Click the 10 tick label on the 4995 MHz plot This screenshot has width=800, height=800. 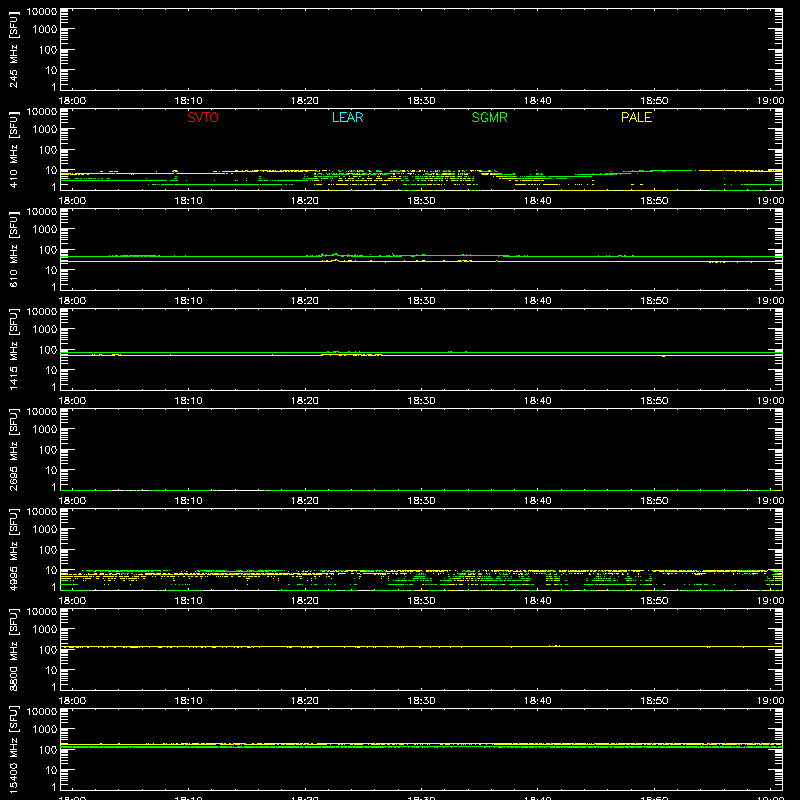point(51,570)
